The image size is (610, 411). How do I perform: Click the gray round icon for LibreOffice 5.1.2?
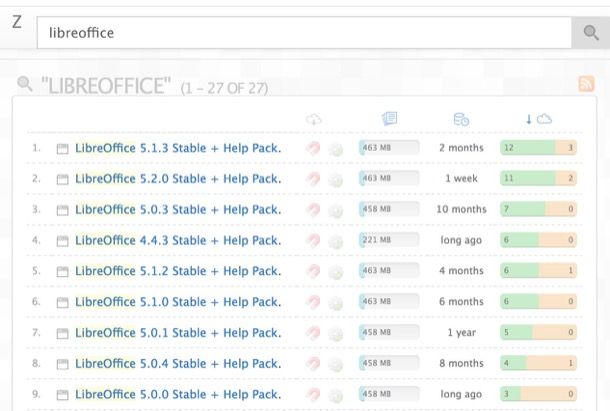pos(336,272)
